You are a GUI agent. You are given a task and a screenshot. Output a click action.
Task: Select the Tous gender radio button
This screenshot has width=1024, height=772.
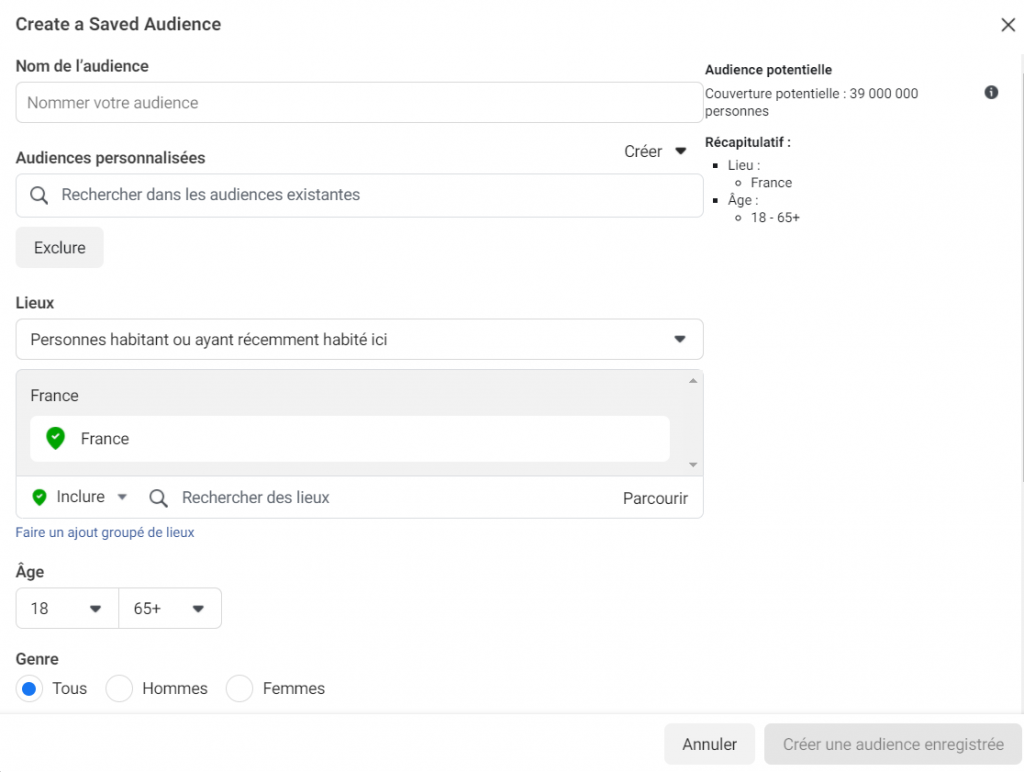29,689
